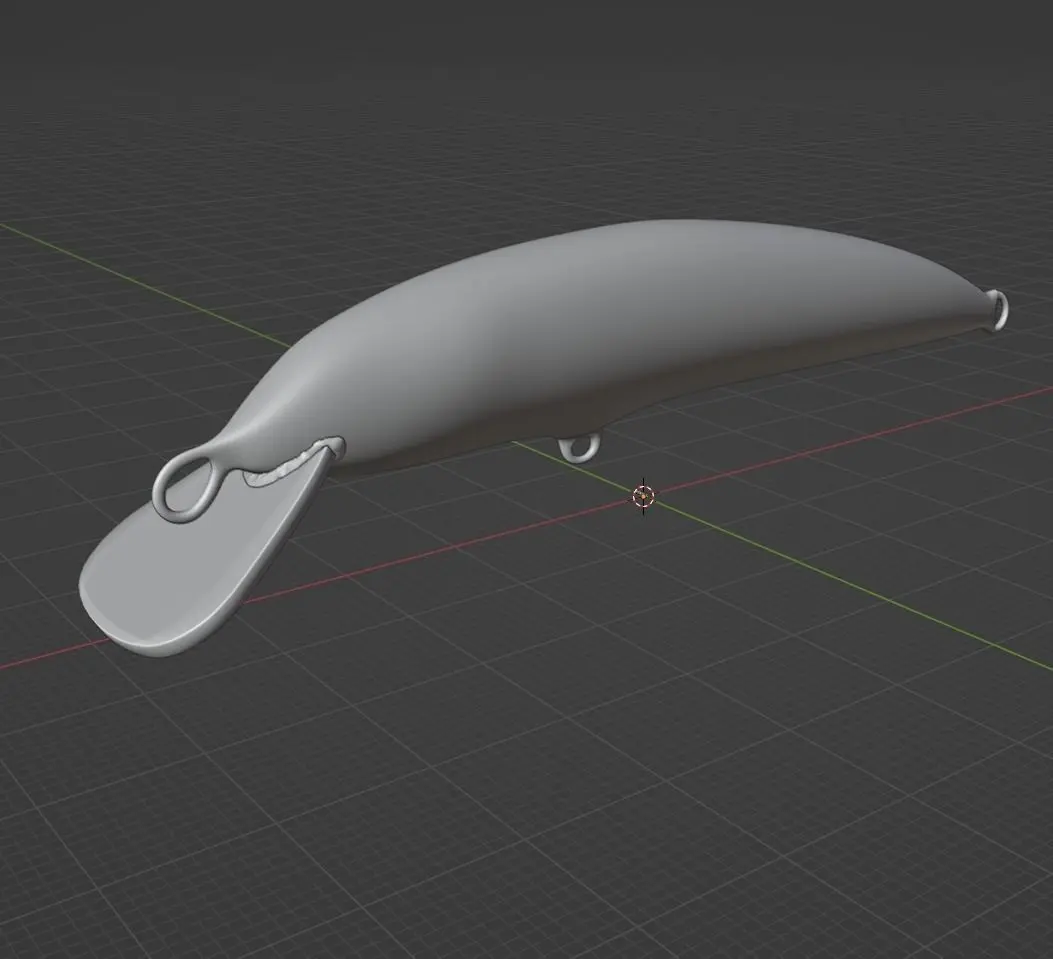Click the 3D cursor crosshair
Image resolution: width=1053 pixels, height=959 pixels.
643,496
